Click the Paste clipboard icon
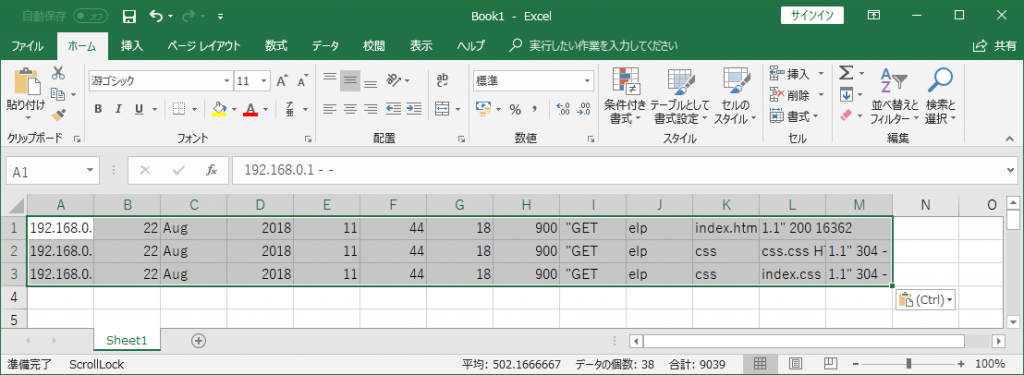This screenshot has height=375, width=1024. [27, 82]
